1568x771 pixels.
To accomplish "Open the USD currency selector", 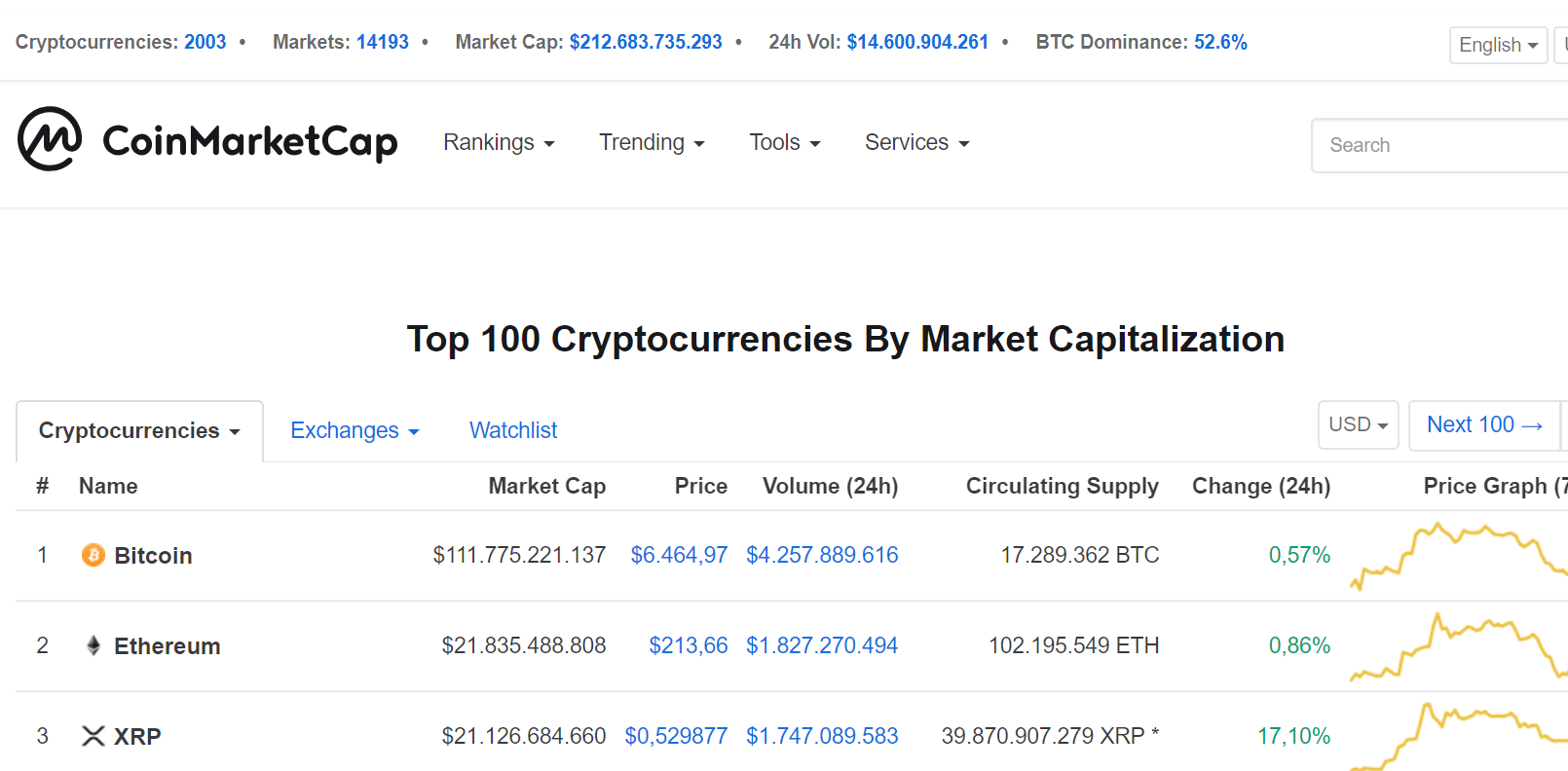I will coord(1358,425).
